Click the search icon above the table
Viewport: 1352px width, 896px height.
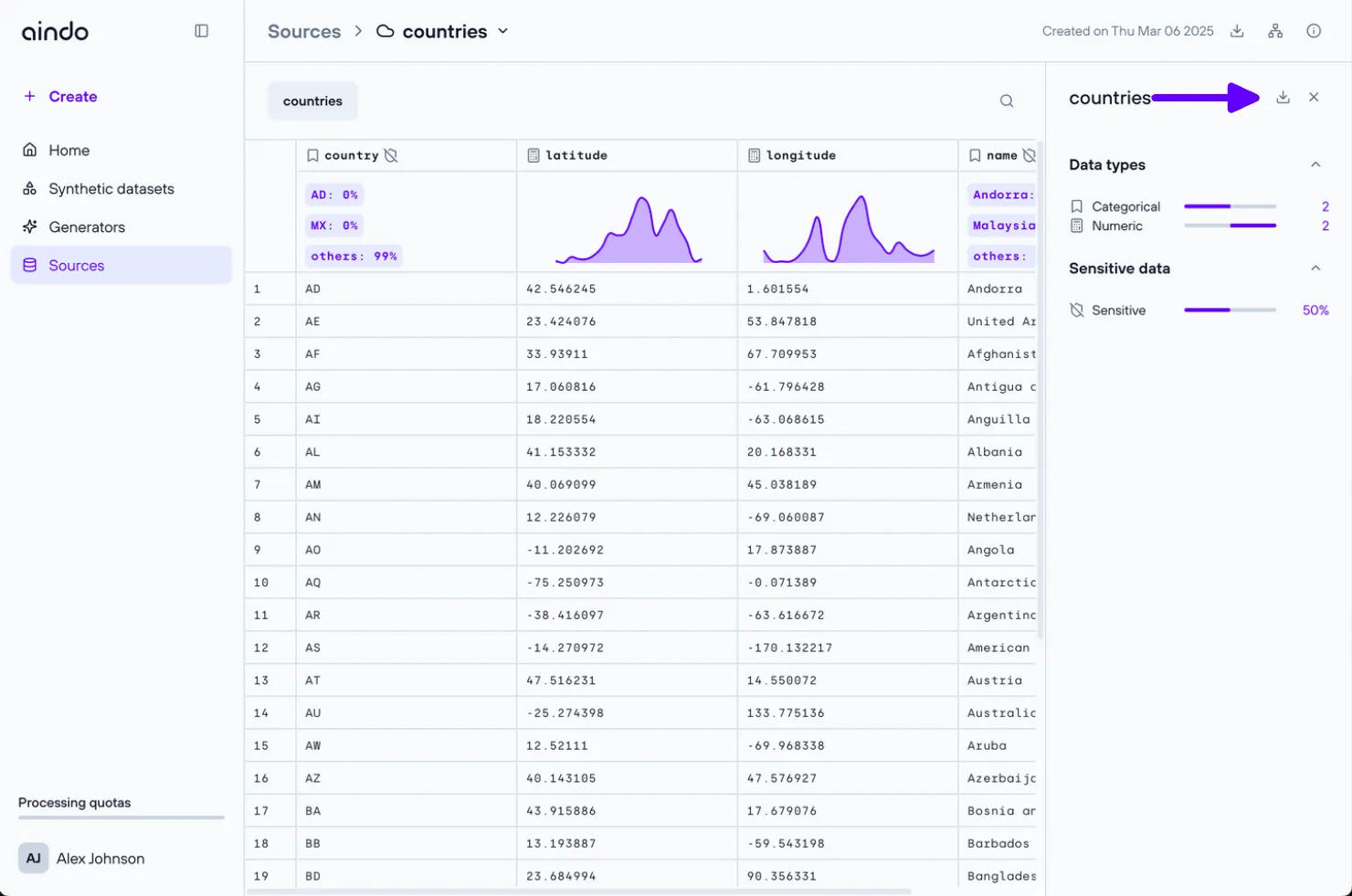pyautogui.click(x=1007, y=101)
